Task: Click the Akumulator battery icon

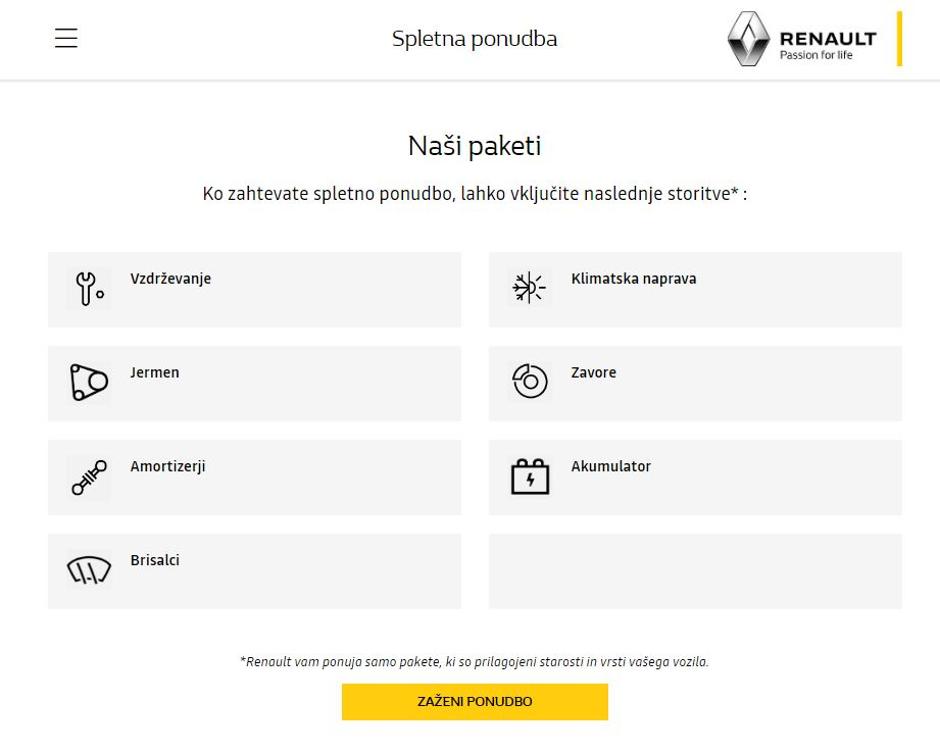Action: click(x=529, y=476)
